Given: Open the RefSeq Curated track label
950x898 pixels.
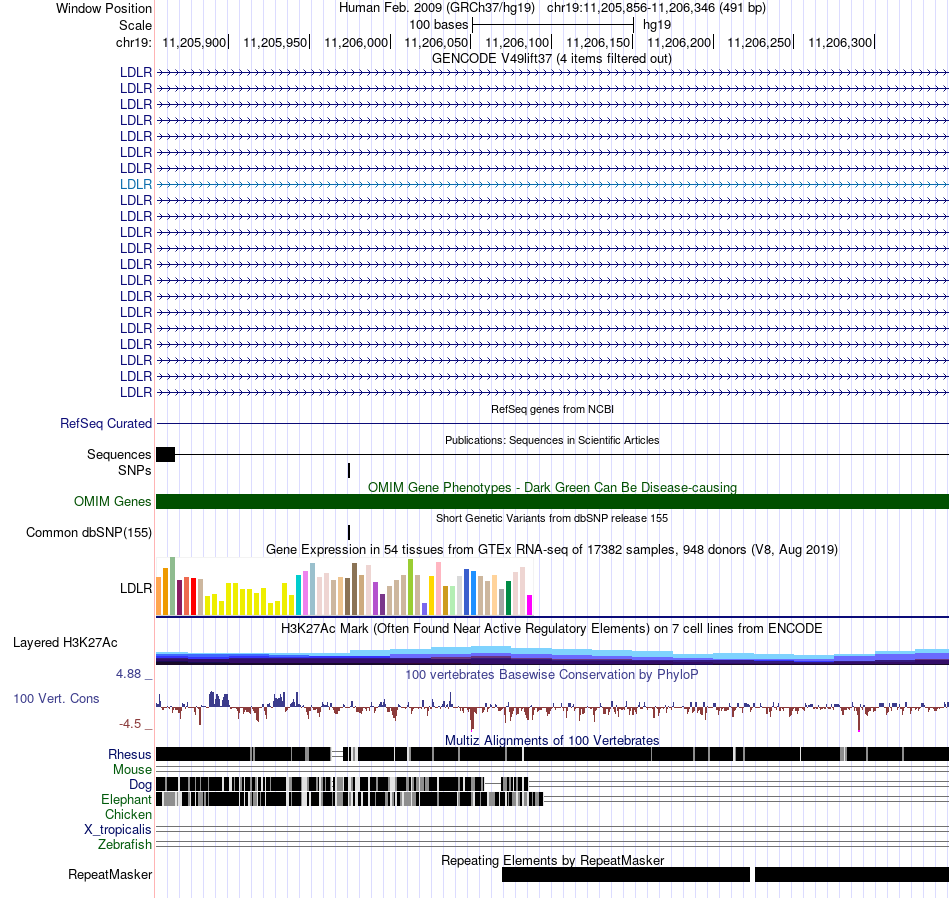Looking at the screenshot, I should (105, 424).
